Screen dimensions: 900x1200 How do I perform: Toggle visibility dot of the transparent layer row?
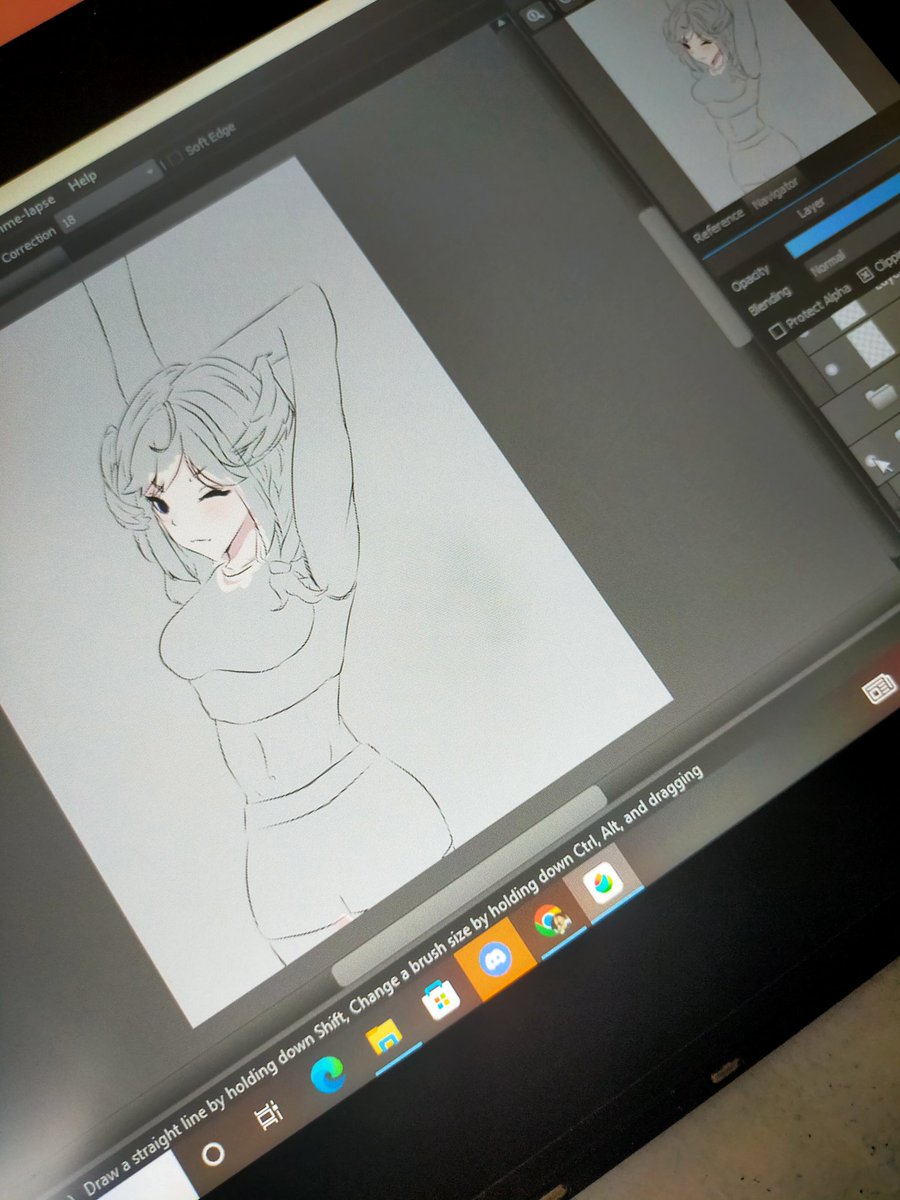[x=830, y=369]
